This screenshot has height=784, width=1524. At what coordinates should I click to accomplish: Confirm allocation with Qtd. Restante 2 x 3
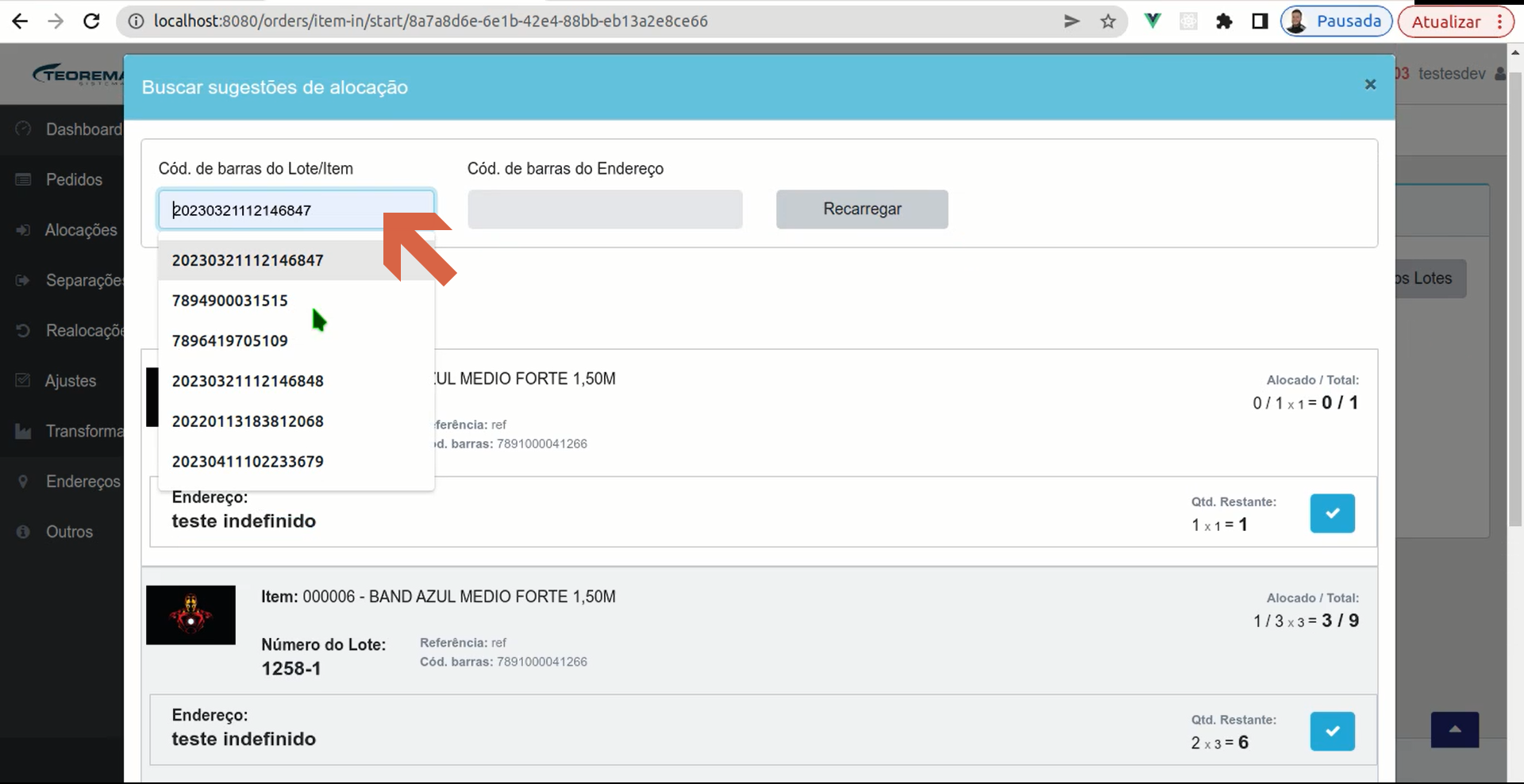tap(1332, 731)
